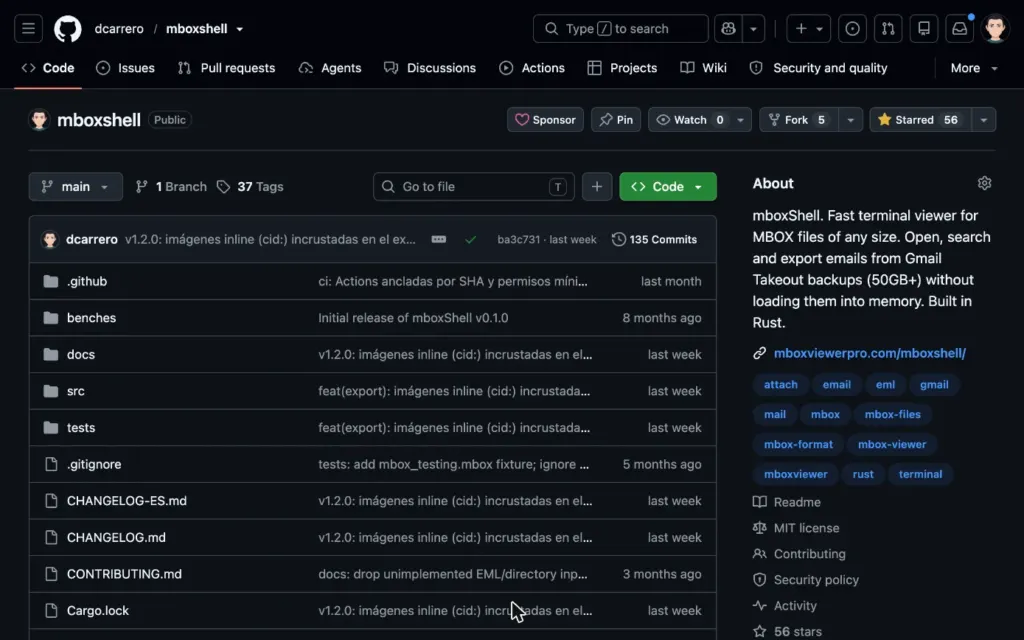Open the Watch notification options dropdown arrow
1024x640 pixels.
741,120
